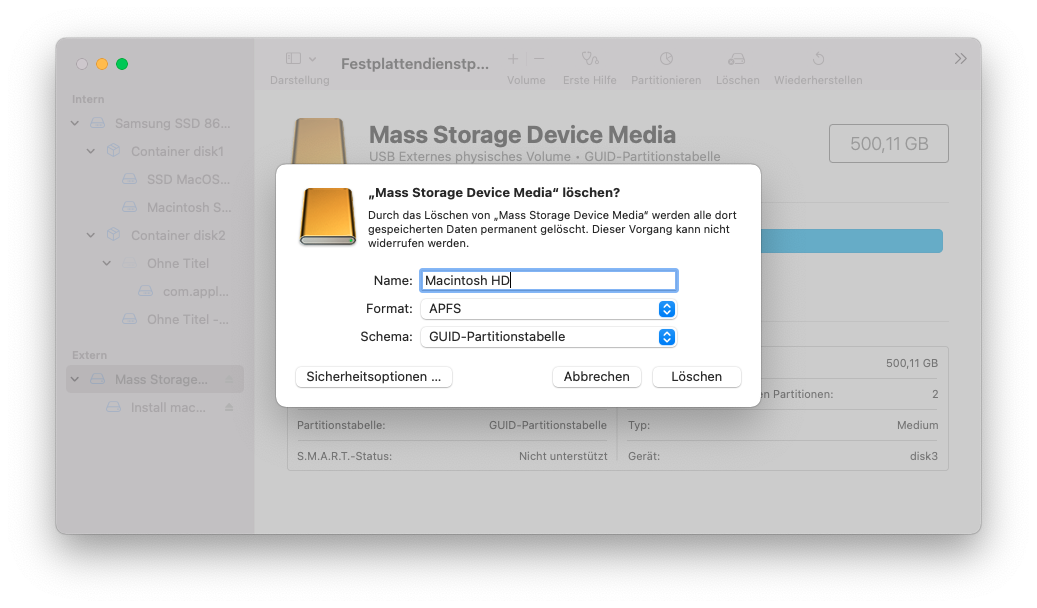The height and width of the screenshot is (608, 1037).
Task: Open the Format APFS dropdown
Action: pyautogui.click(x=548, y=309)
